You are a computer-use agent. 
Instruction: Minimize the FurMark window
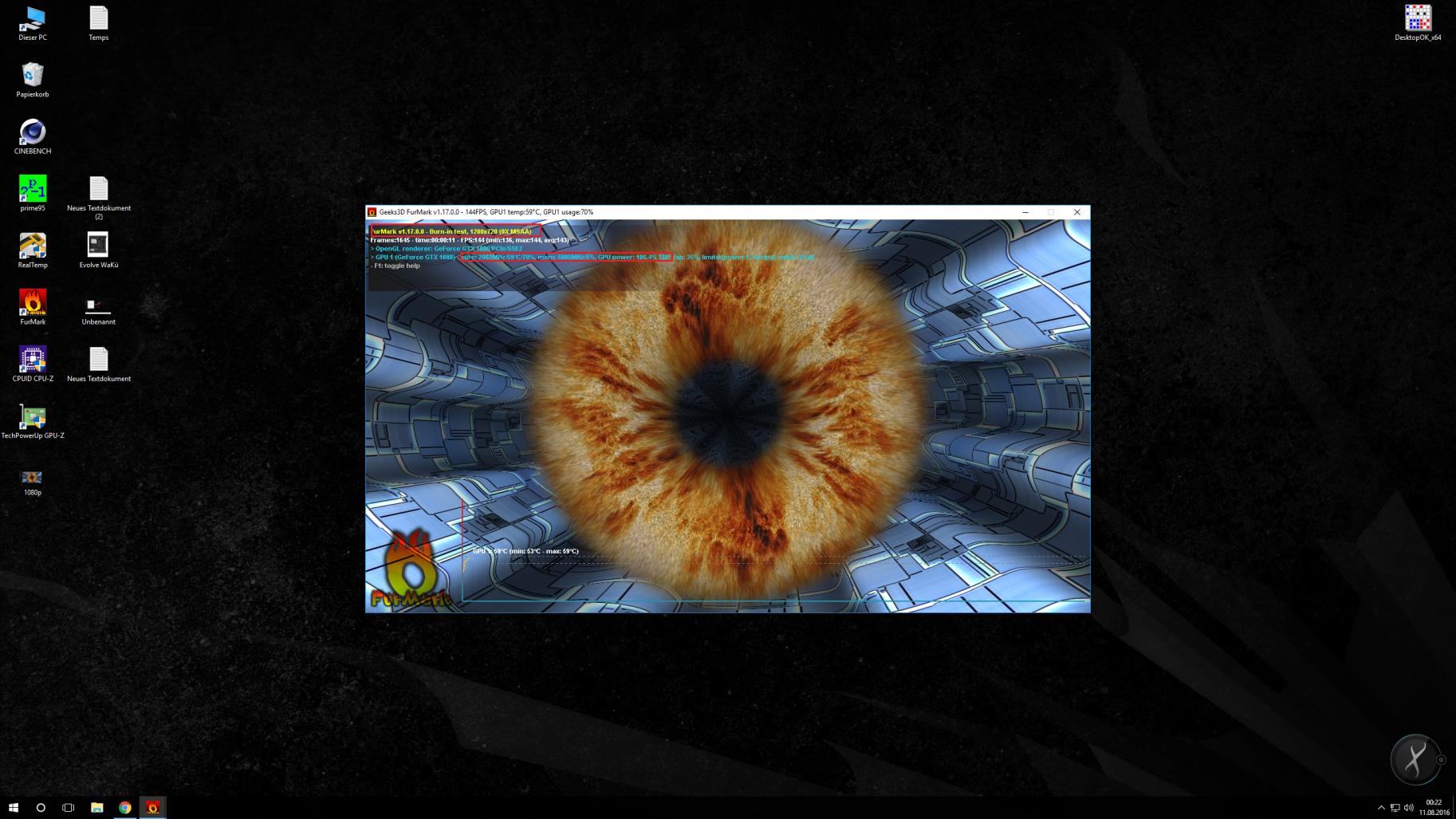[1025, 212]
